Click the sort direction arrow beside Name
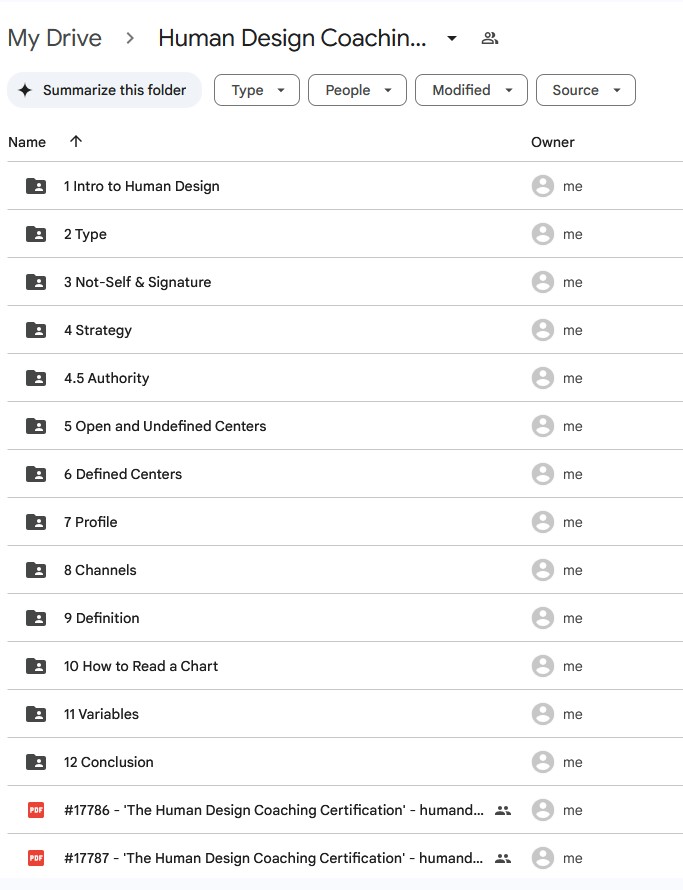Screen dimensions: 683x890 pyautogui.click(x=76, y=142)
